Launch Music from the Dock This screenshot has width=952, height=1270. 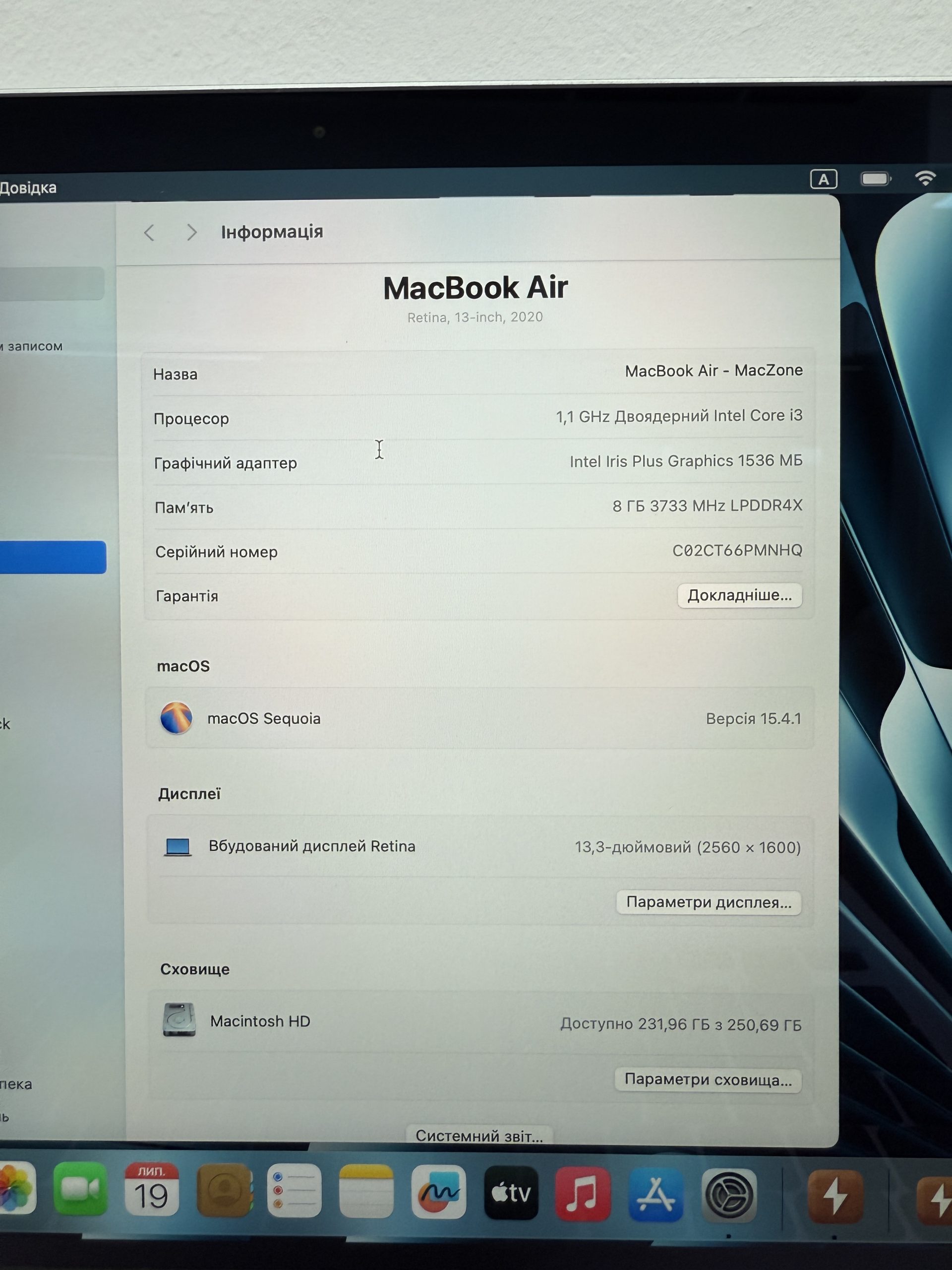(583, 1194)
